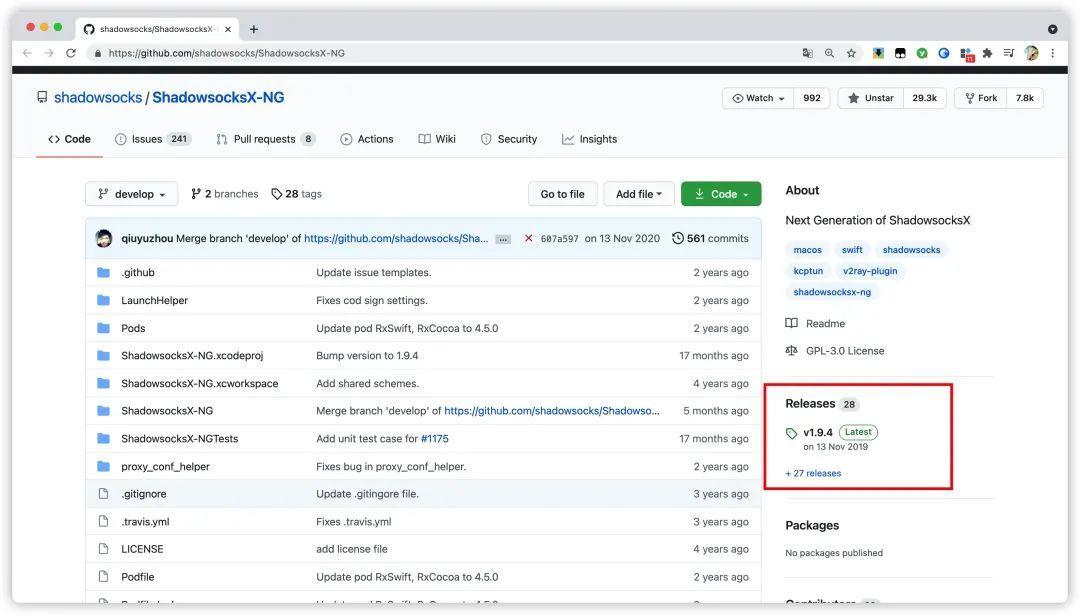Close the ShadowsocksX-NG browser tab

point(228,29)
